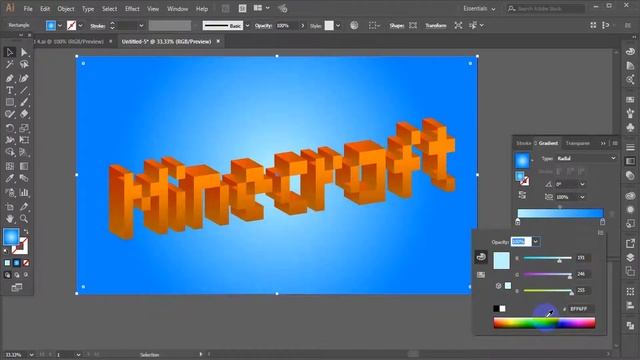
Task: Adjust the red R color slider
Action: click(547, 258)
